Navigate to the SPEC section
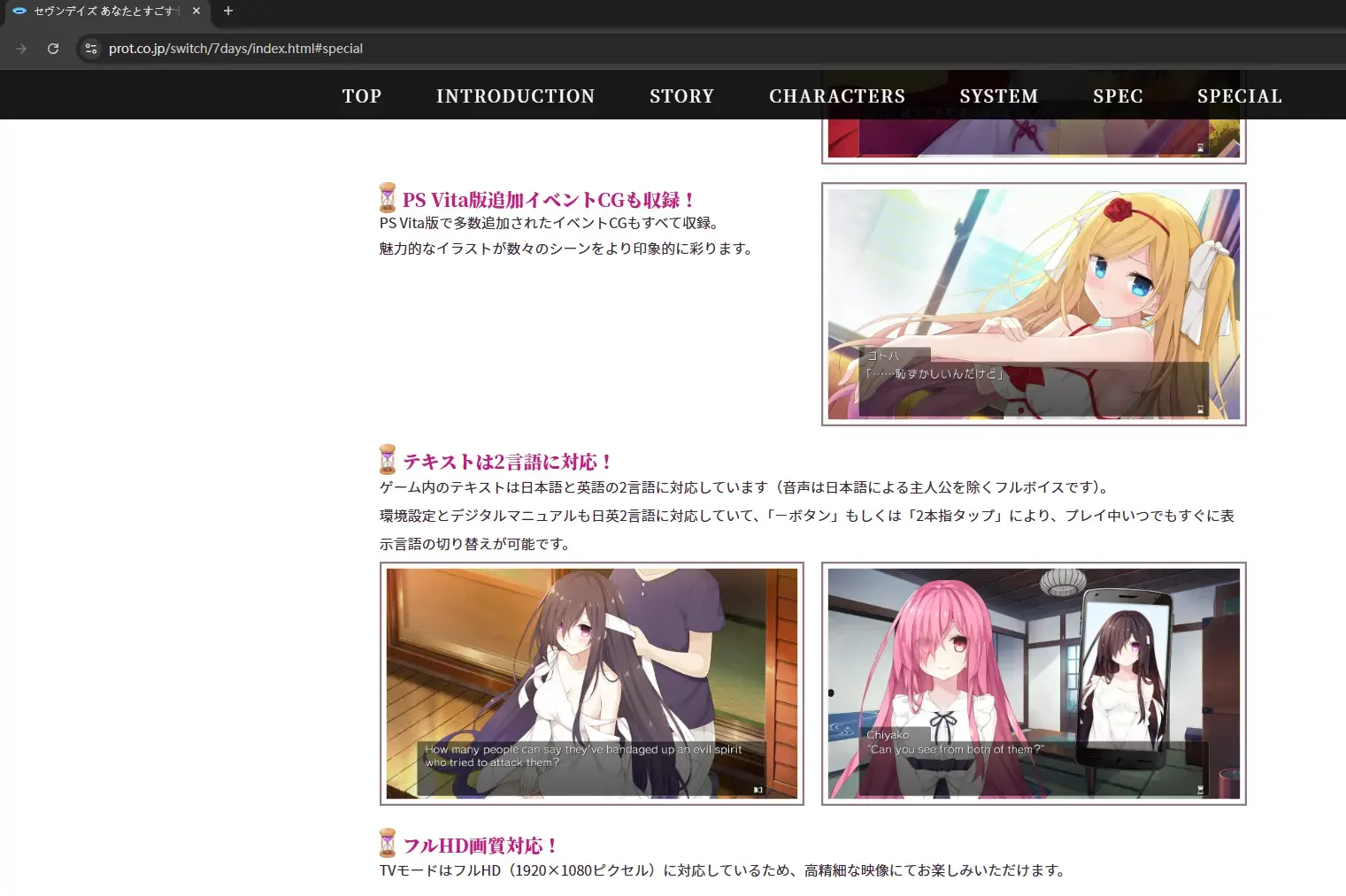1346x896 pixels. coord(1119,96)
